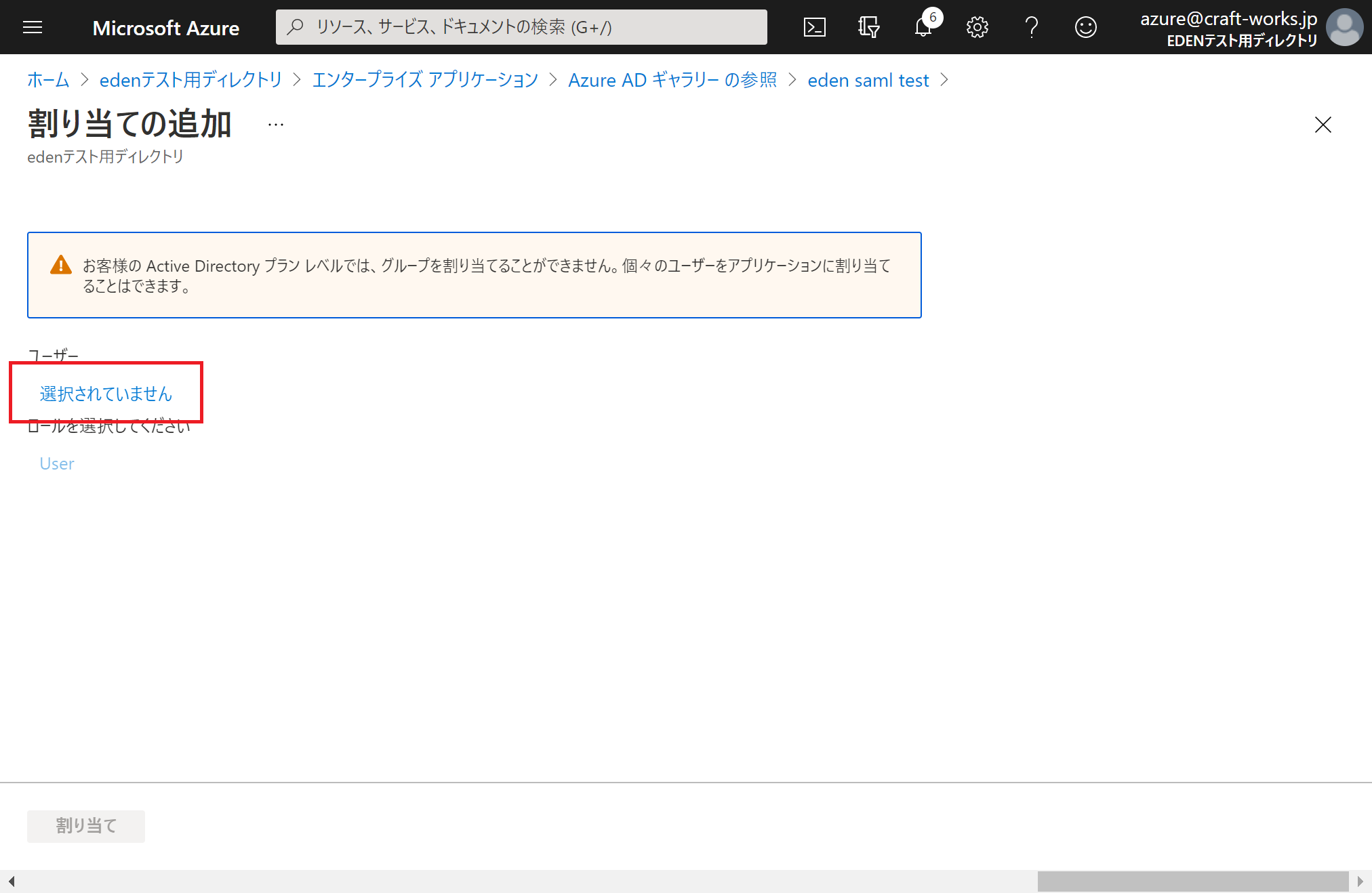Click the ロールを選択してください label
1372x893 pixels.
109,426
